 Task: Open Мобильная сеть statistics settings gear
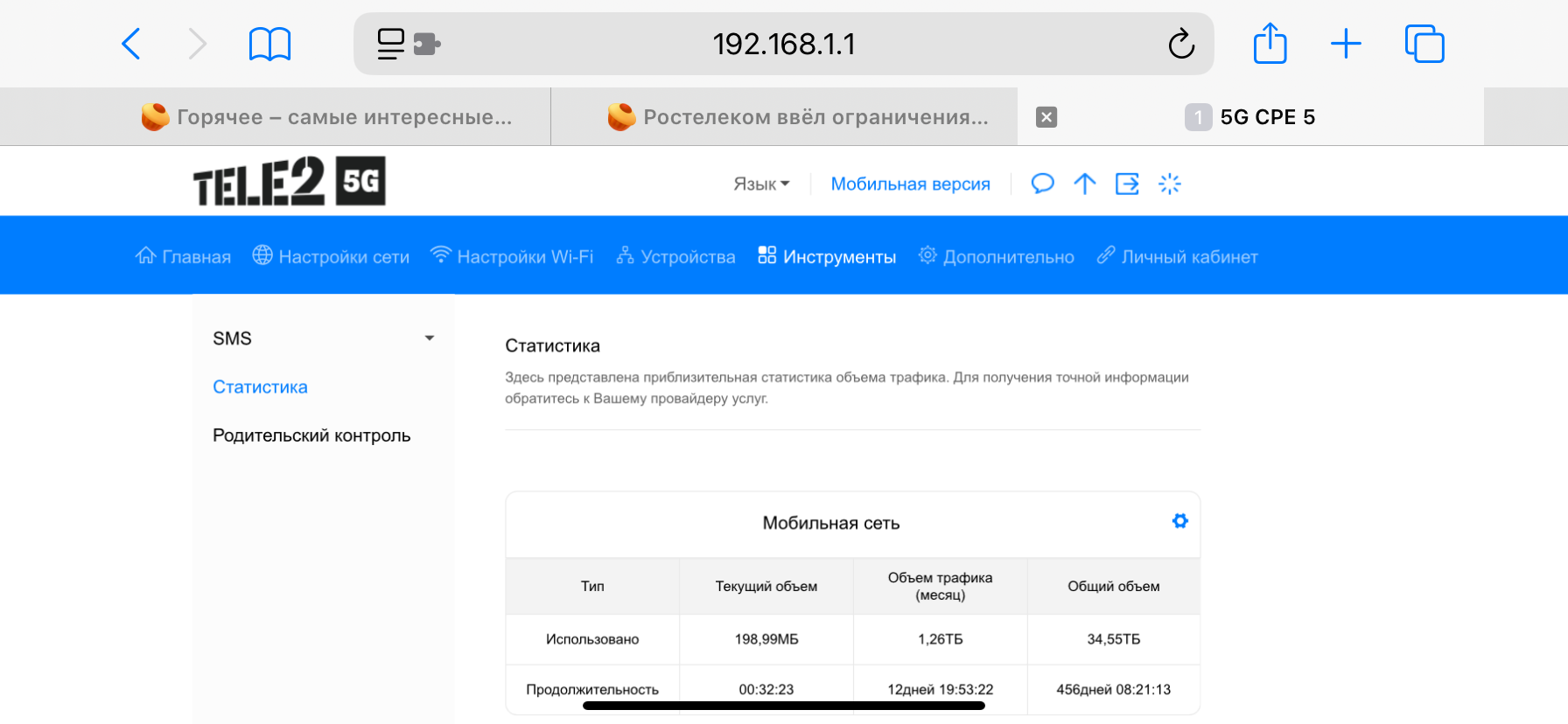tap(1179, 521)
